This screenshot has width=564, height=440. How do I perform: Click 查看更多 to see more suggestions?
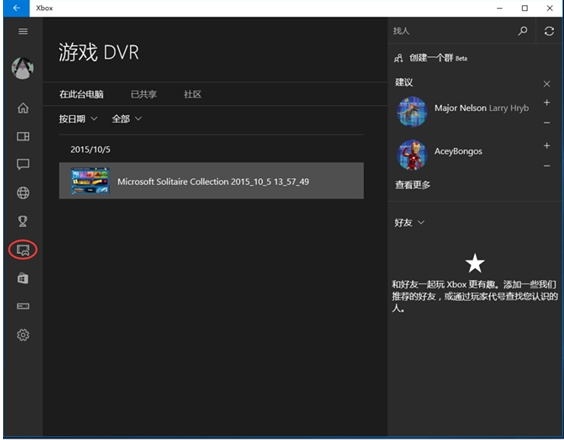point(413,185)
